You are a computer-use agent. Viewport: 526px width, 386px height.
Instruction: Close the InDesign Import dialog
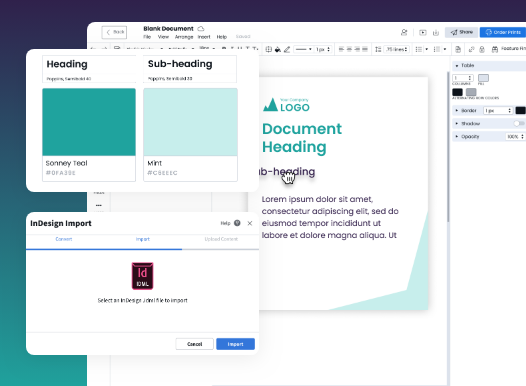coord(250,223)
